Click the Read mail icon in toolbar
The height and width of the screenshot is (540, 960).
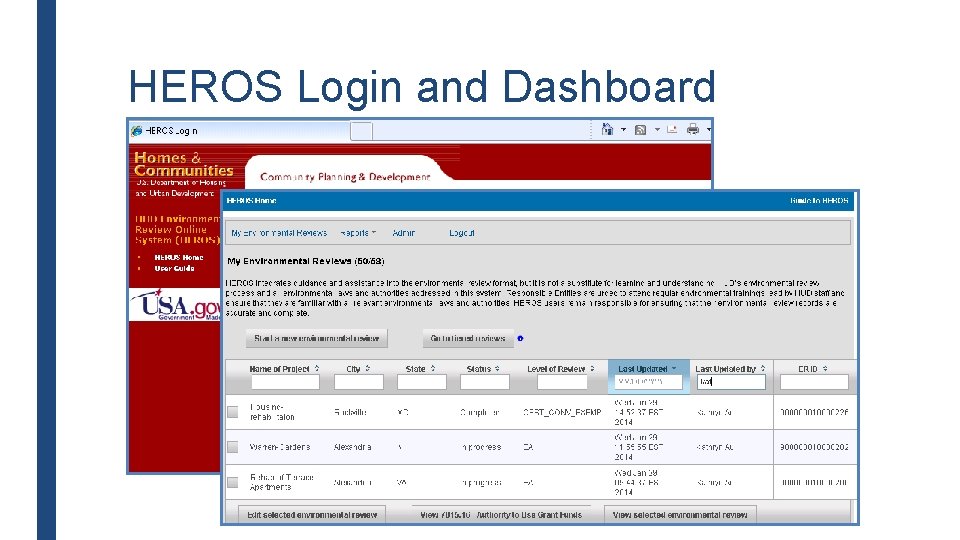point(672,129)
